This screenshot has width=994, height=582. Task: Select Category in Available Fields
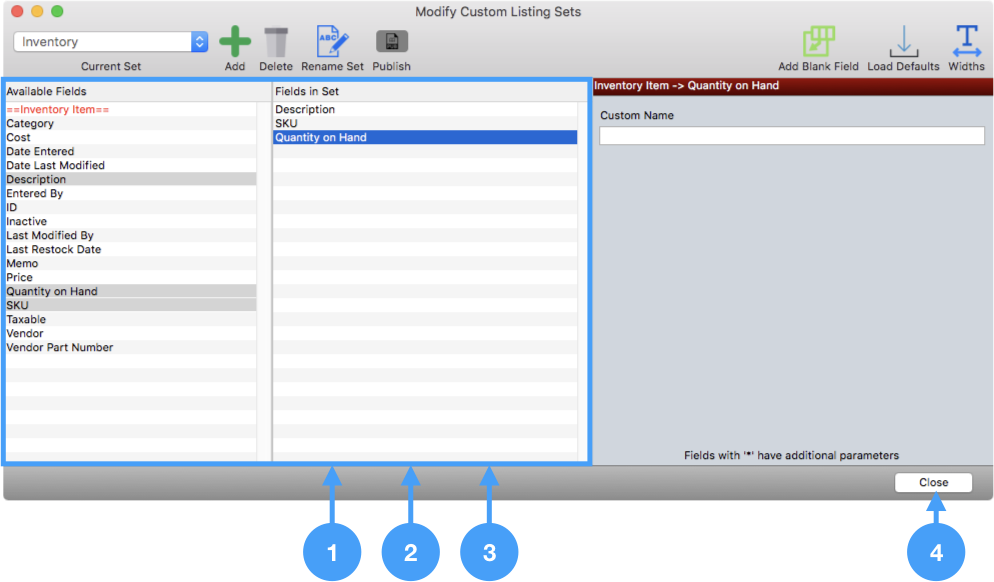click(30, 124)
